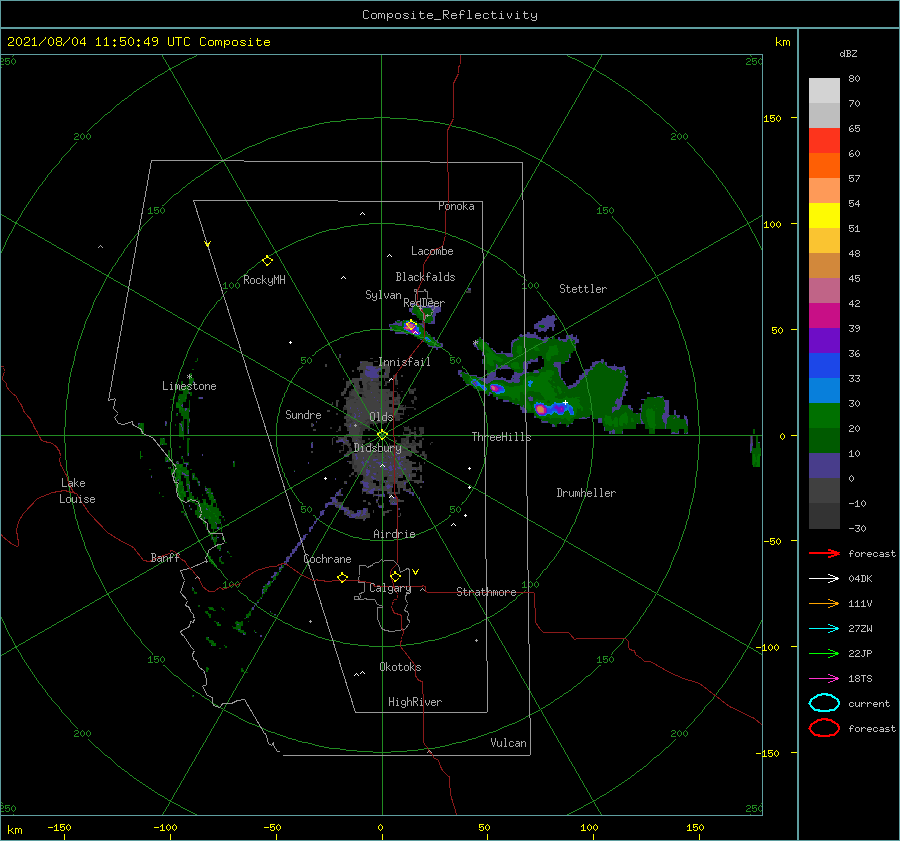Click the Airdrie town label
The width and height of the screenshot is (900, 841).
394,534
